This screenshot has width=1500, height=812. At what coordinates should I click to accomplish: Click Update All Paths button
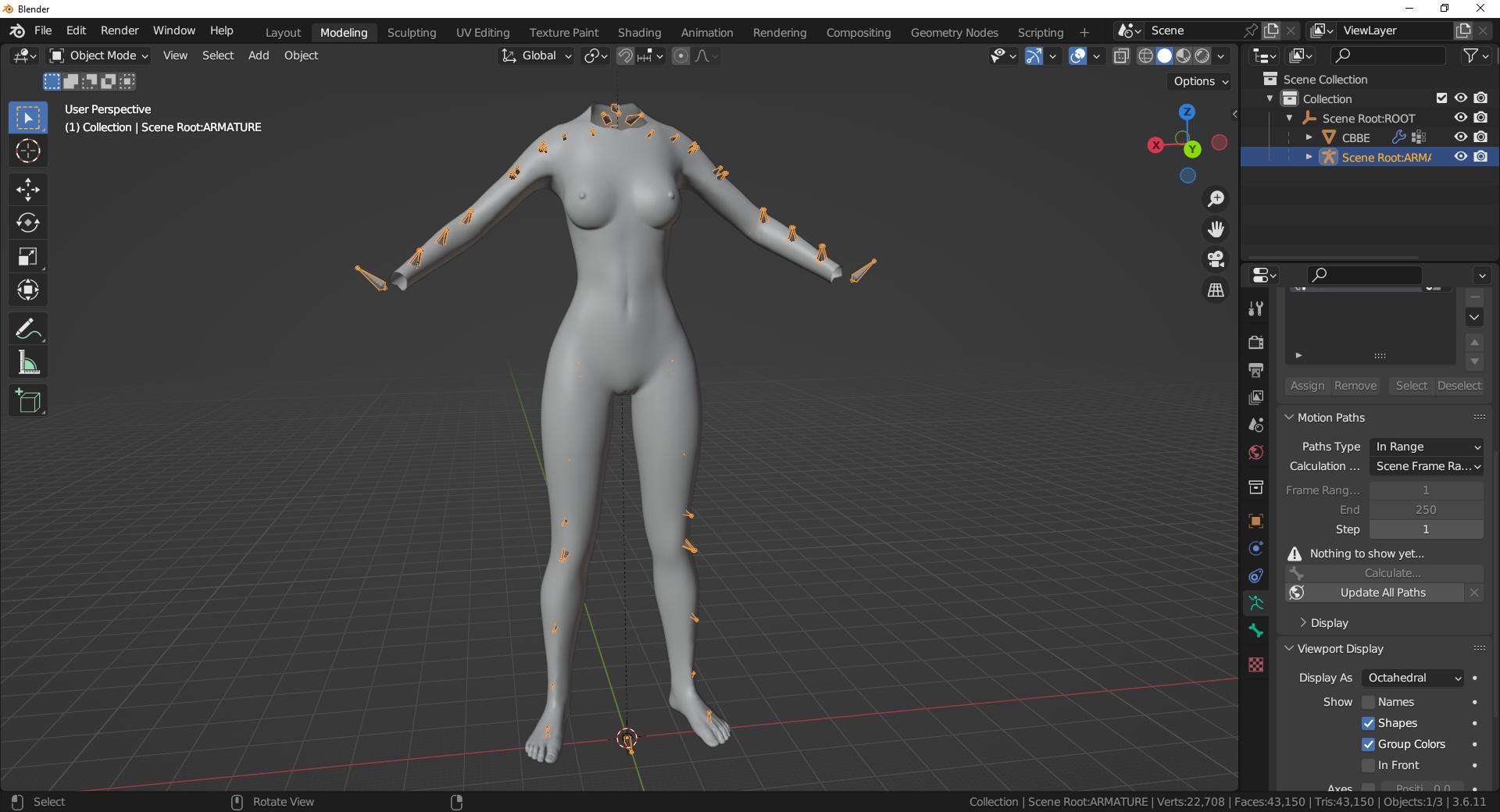point(1383,593)
